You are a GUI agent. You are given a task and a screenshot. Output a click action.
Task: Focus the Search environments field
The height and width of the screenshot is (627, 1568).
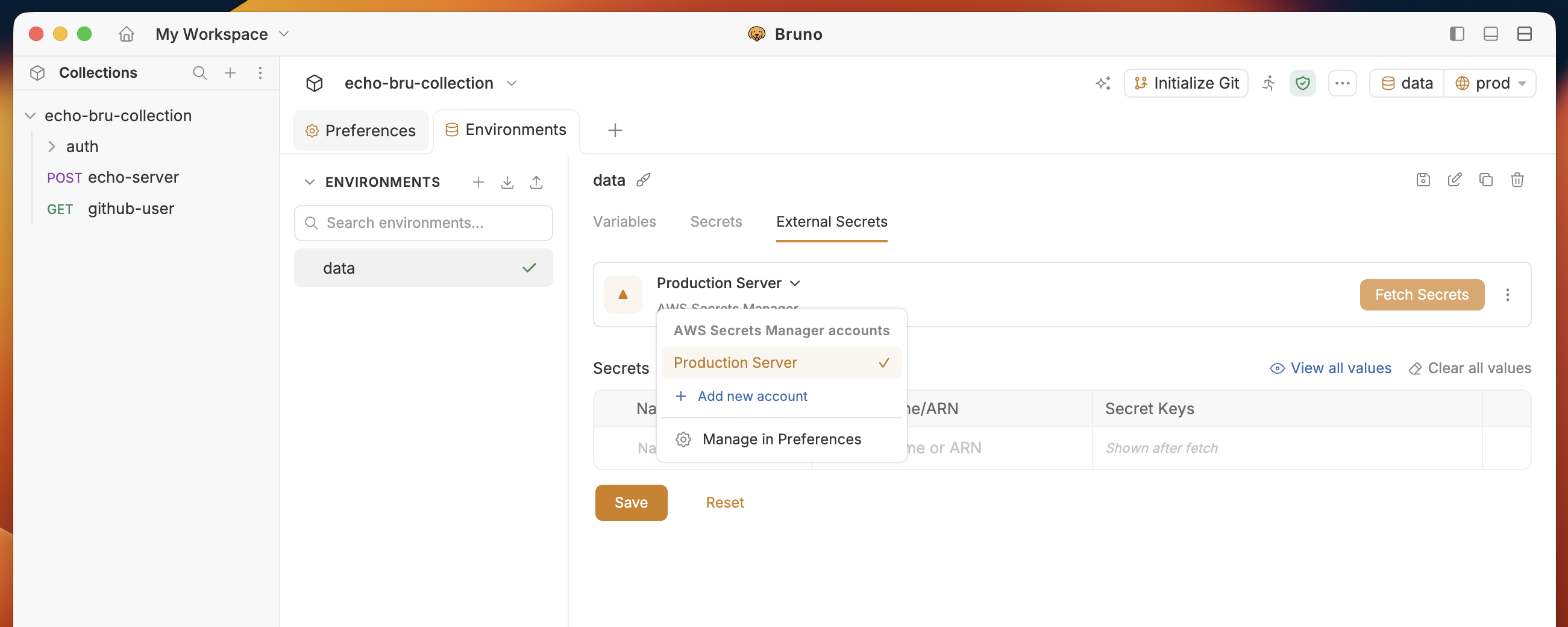424,223
